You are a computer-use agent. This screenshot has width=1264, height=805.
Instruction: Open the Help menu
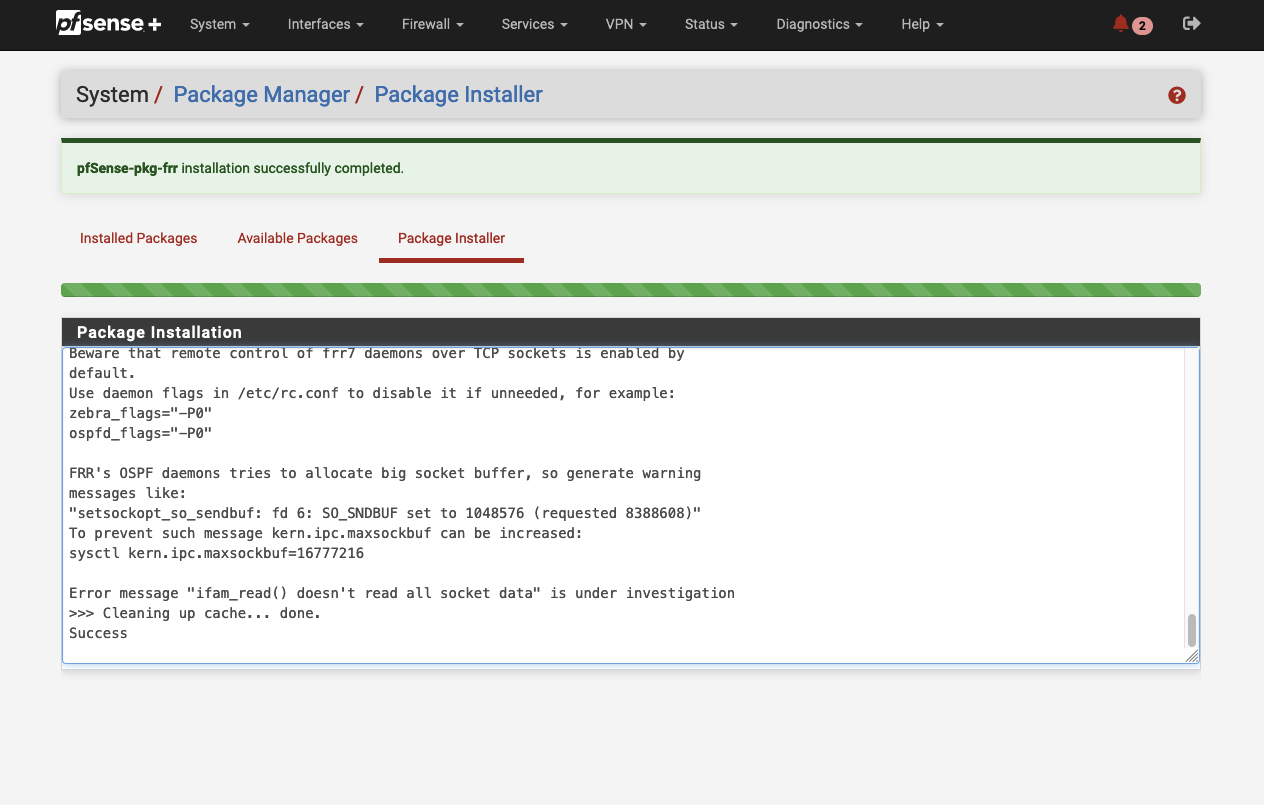pyautogui.click(x=921, y=24)
